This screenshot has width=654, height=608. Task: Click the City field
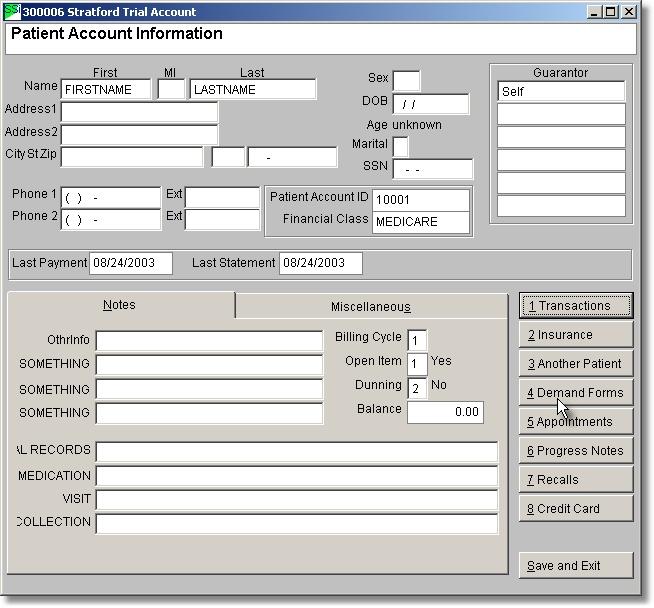132,157
